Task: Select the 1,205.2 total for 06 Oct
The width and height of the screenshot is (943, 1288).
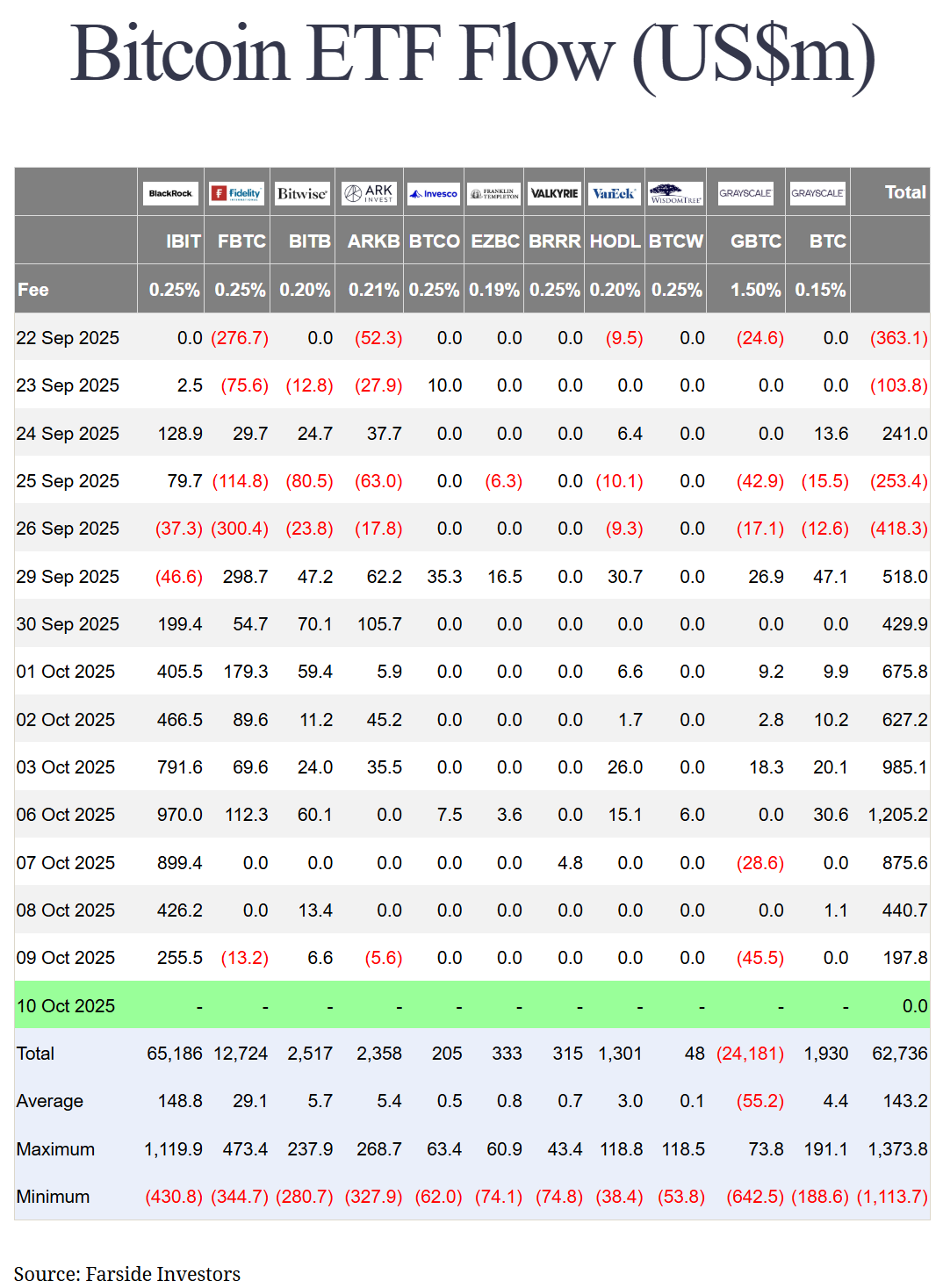Action: [x=897, y=815]
